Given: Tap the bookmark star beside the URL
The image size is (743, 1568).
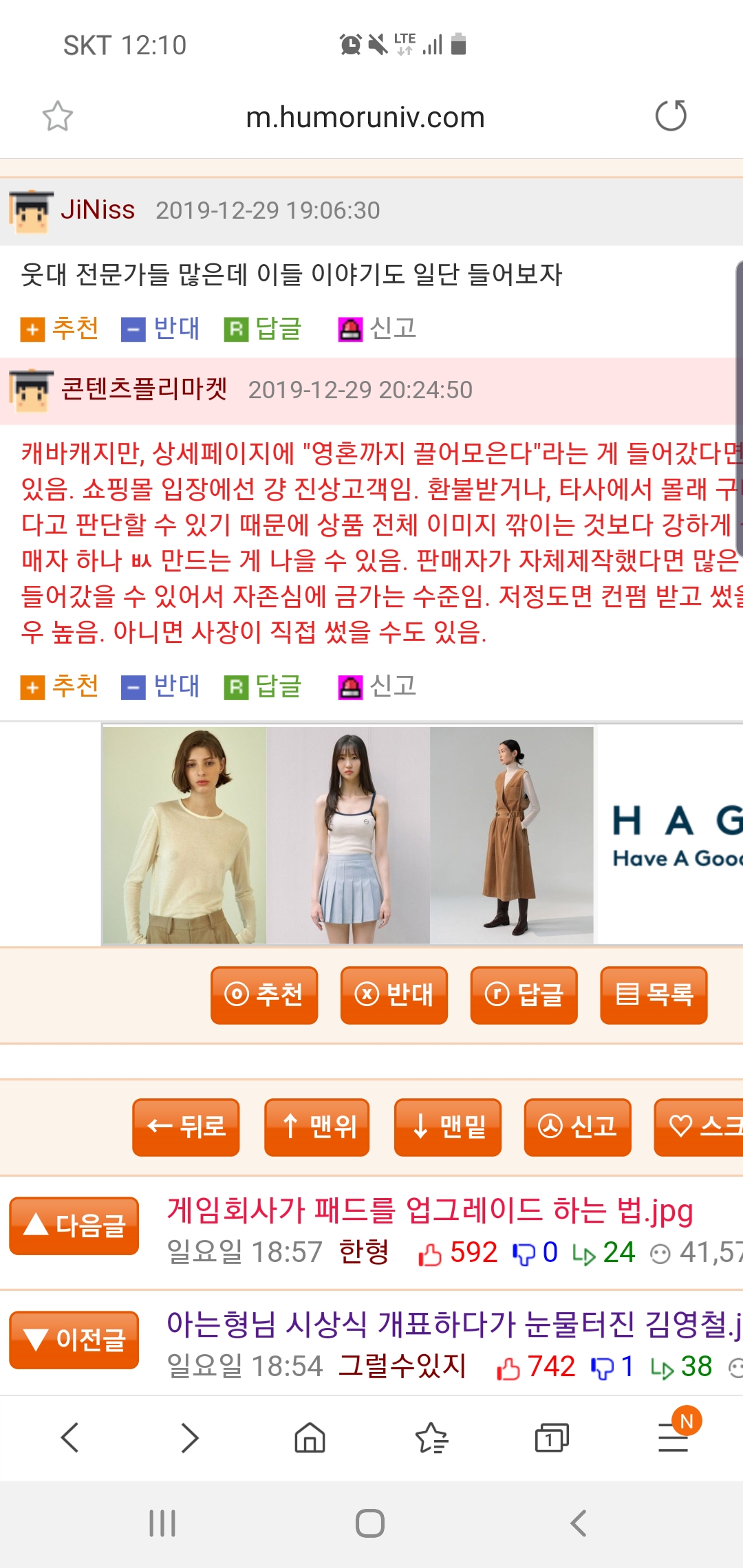Looking at the screenshot, I should 58,116.
